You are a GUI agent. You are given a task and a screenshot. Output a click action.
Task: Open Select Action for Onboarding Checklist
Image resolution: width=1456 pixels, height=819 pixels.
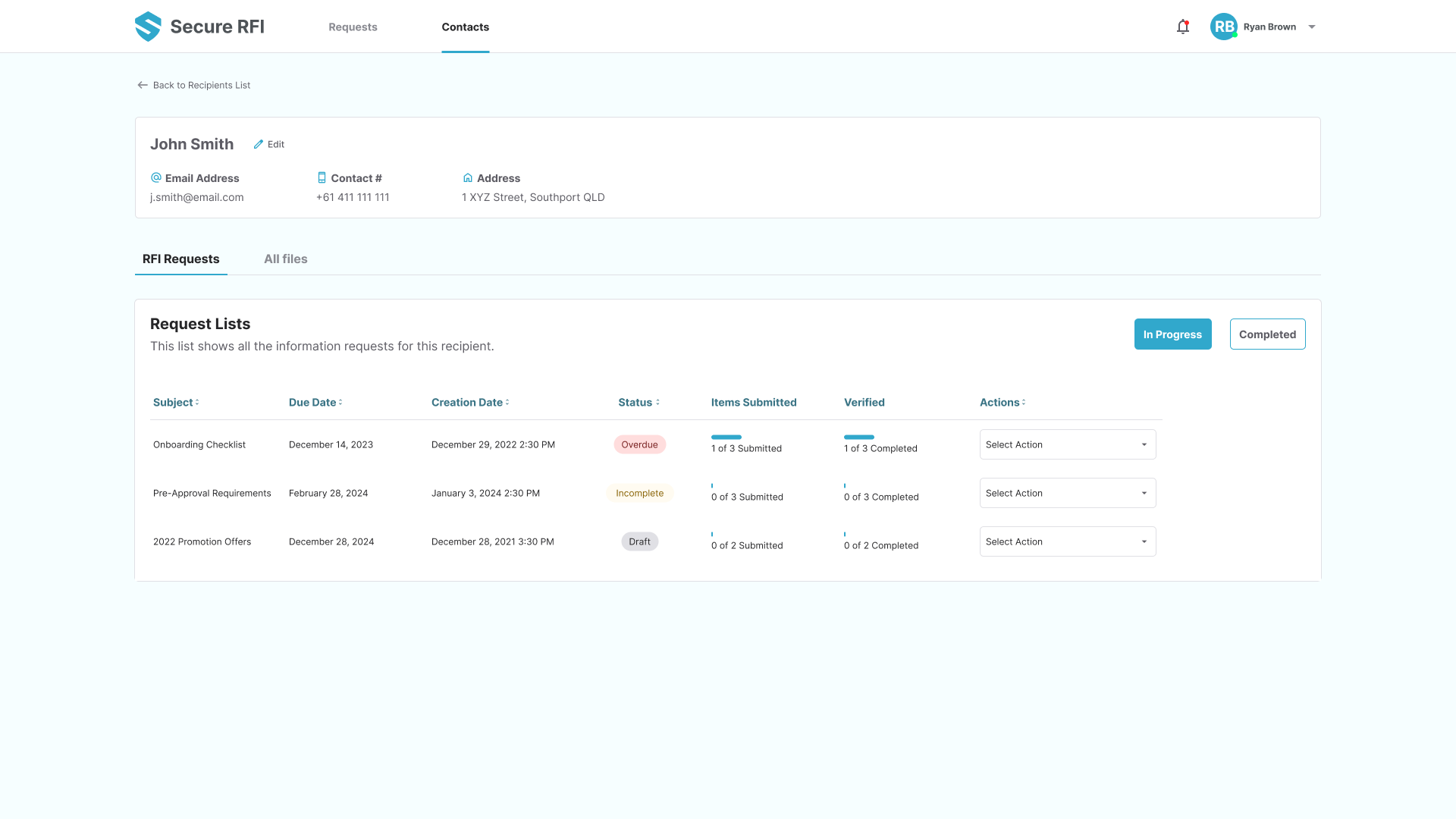[x=1068, y=444]
